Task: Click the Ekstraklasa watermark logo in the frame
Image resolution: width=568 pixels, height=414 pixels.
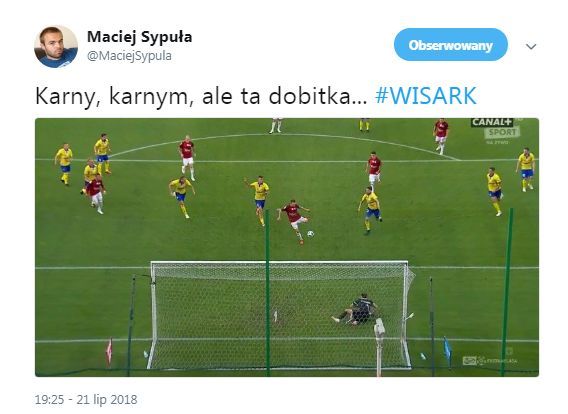Action: [490, 360]
